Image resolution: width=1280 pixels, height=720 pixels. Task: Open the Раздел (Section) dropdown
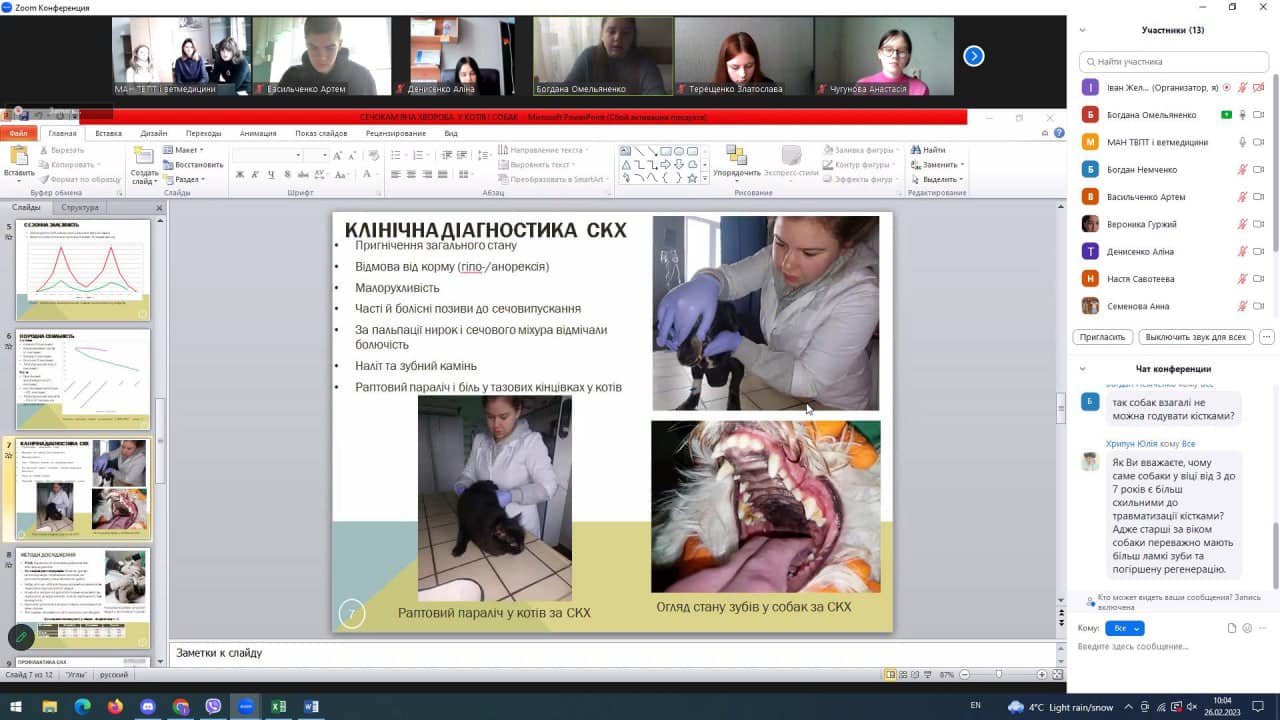pos(184,179)
